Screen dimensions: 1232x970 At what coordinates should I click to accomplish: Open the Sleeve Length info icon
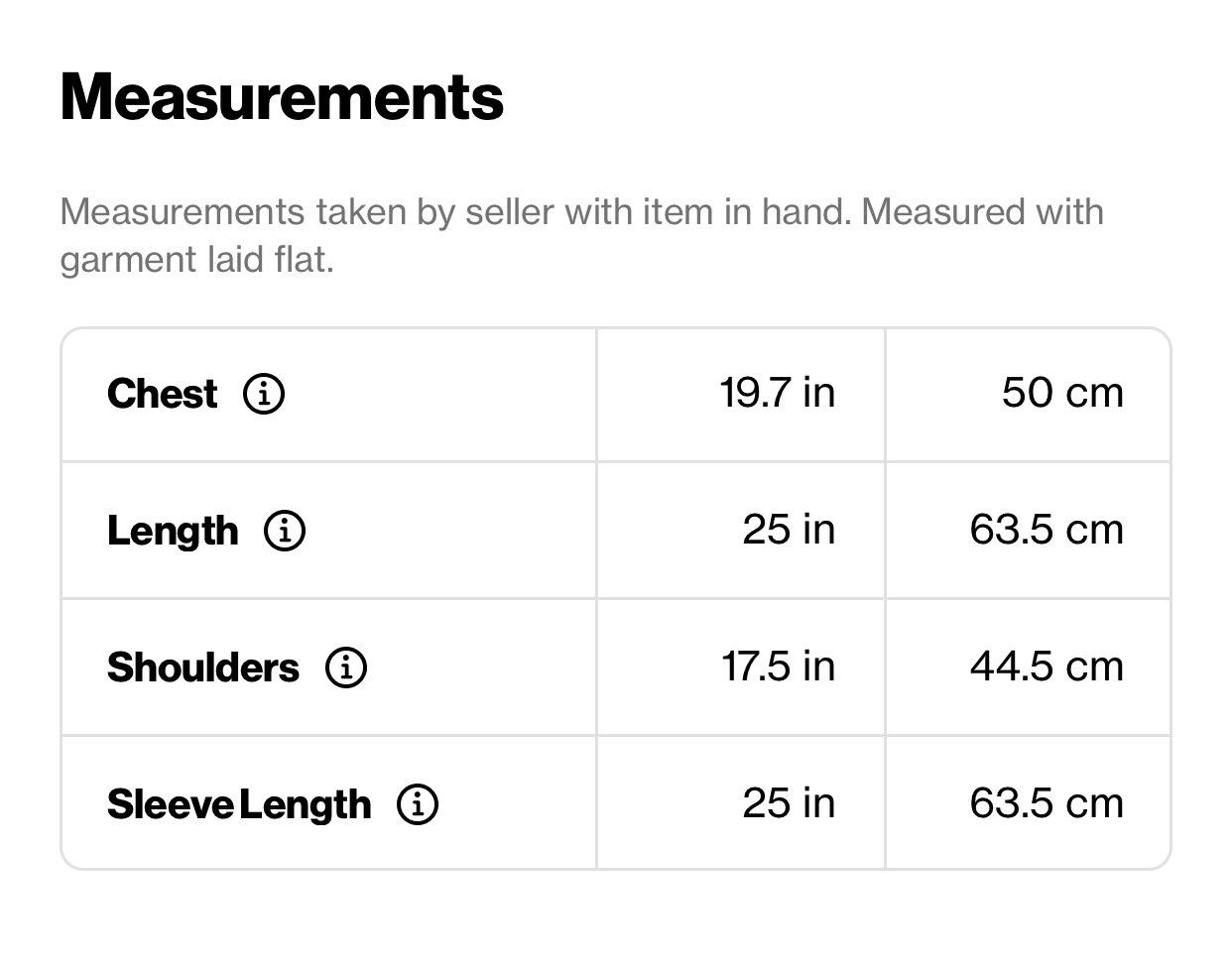(x=418, y=804)
